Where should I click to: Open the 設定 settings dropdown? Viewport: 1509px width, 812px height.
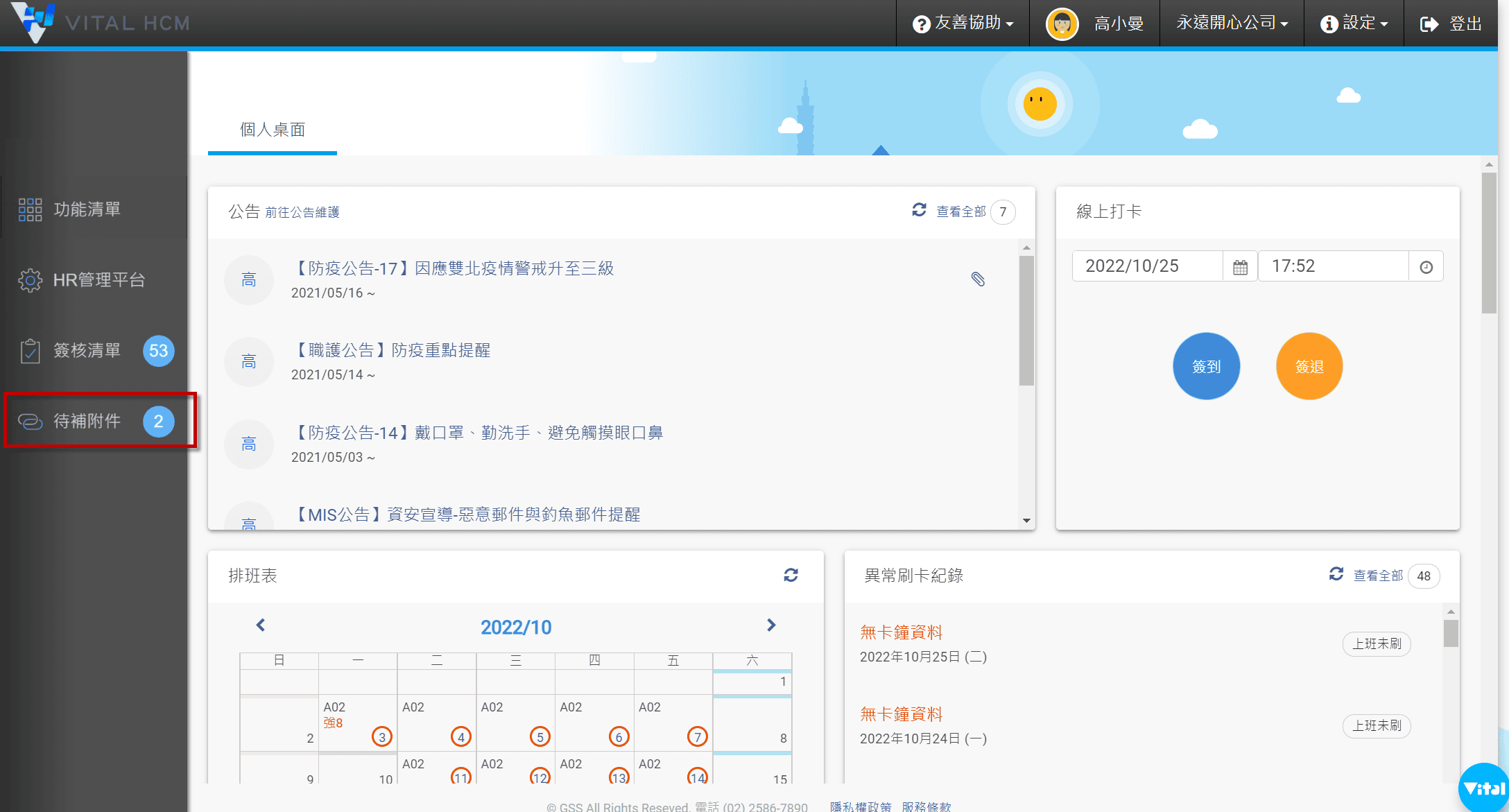coord(1354,24)
